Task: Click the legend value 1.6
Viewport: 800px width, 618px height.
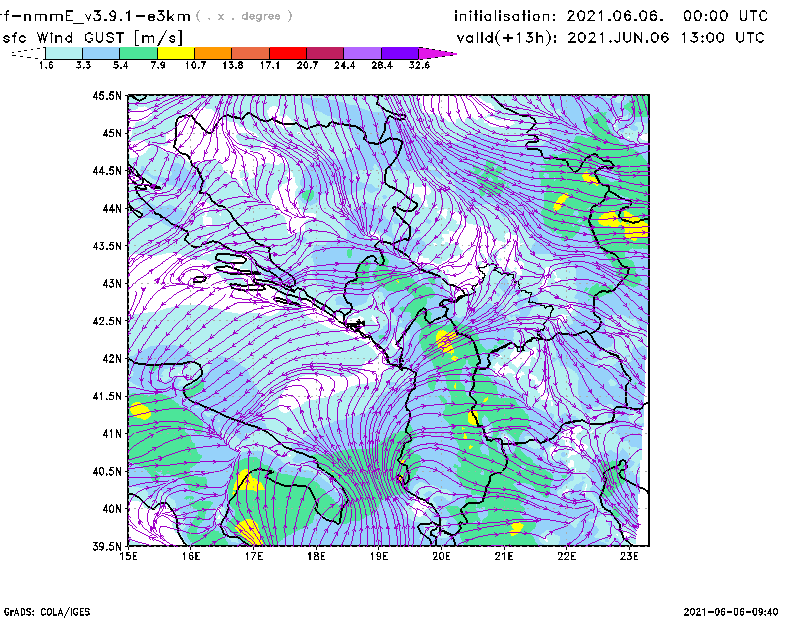Action: point(46,65)
